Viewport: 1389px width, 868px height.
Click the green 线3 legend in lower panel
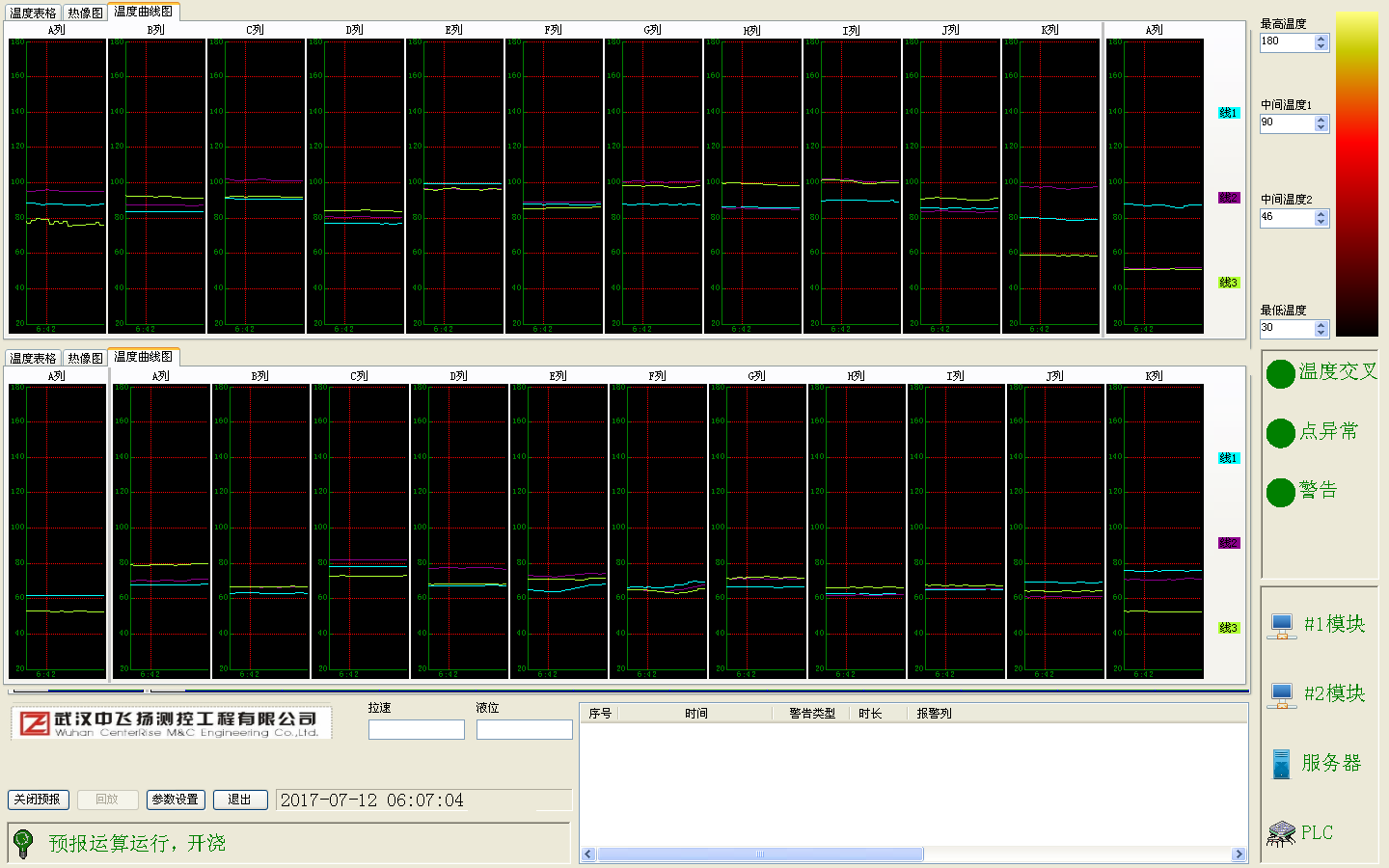click(x=1229, y=628)
